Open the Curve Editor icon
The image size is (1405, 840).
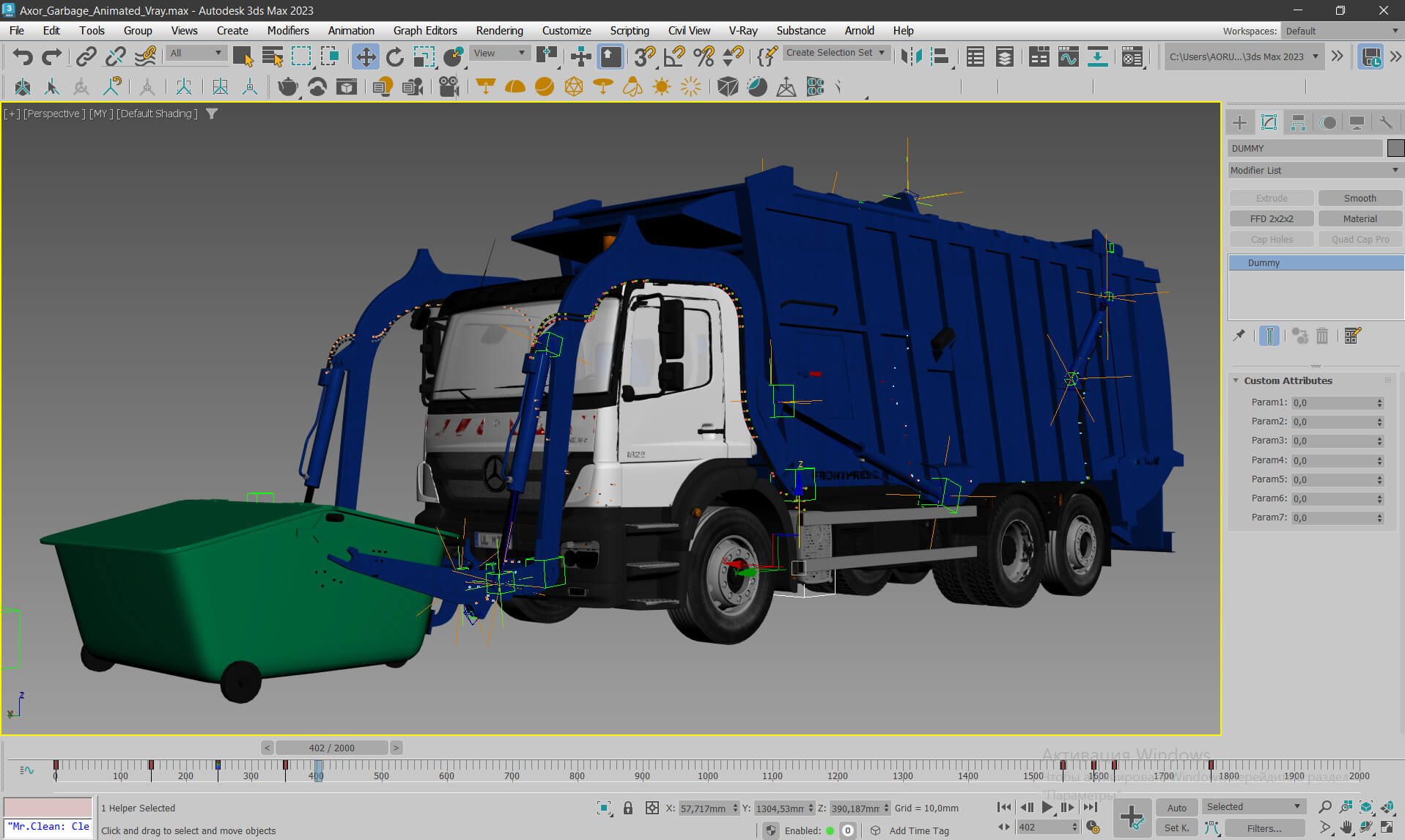[x=1069, y=56]
